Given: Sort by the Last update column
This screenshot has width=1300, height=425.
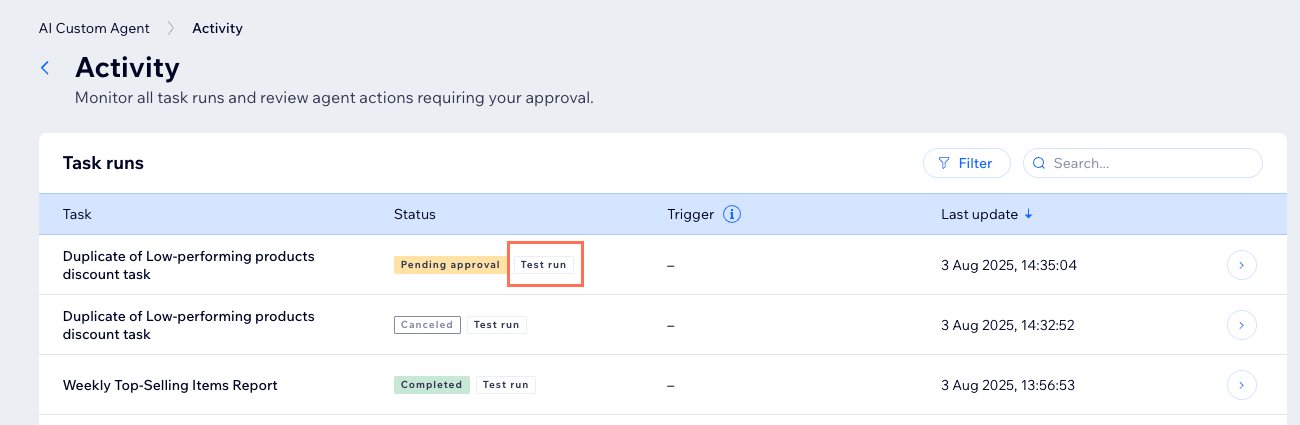Looking at the screenshot, I should (979, 214).
